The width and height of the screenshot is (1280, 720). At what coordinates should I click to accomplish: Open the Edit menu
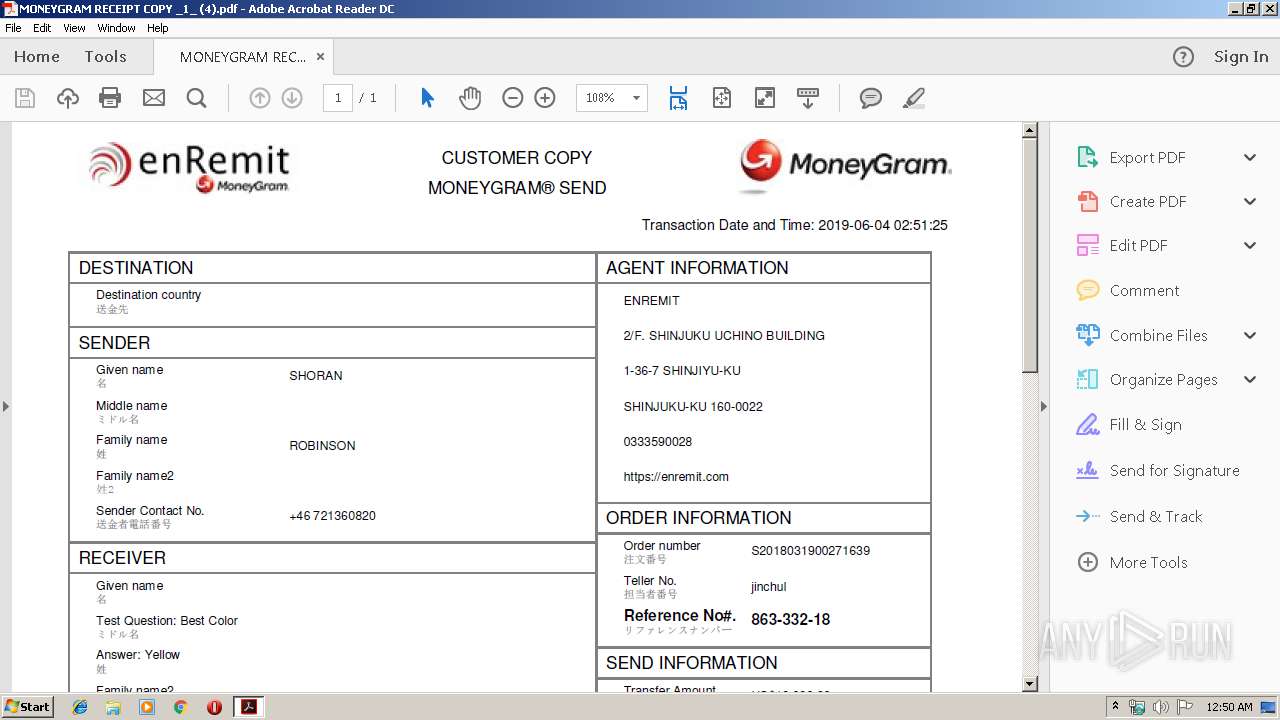[42, 28]
